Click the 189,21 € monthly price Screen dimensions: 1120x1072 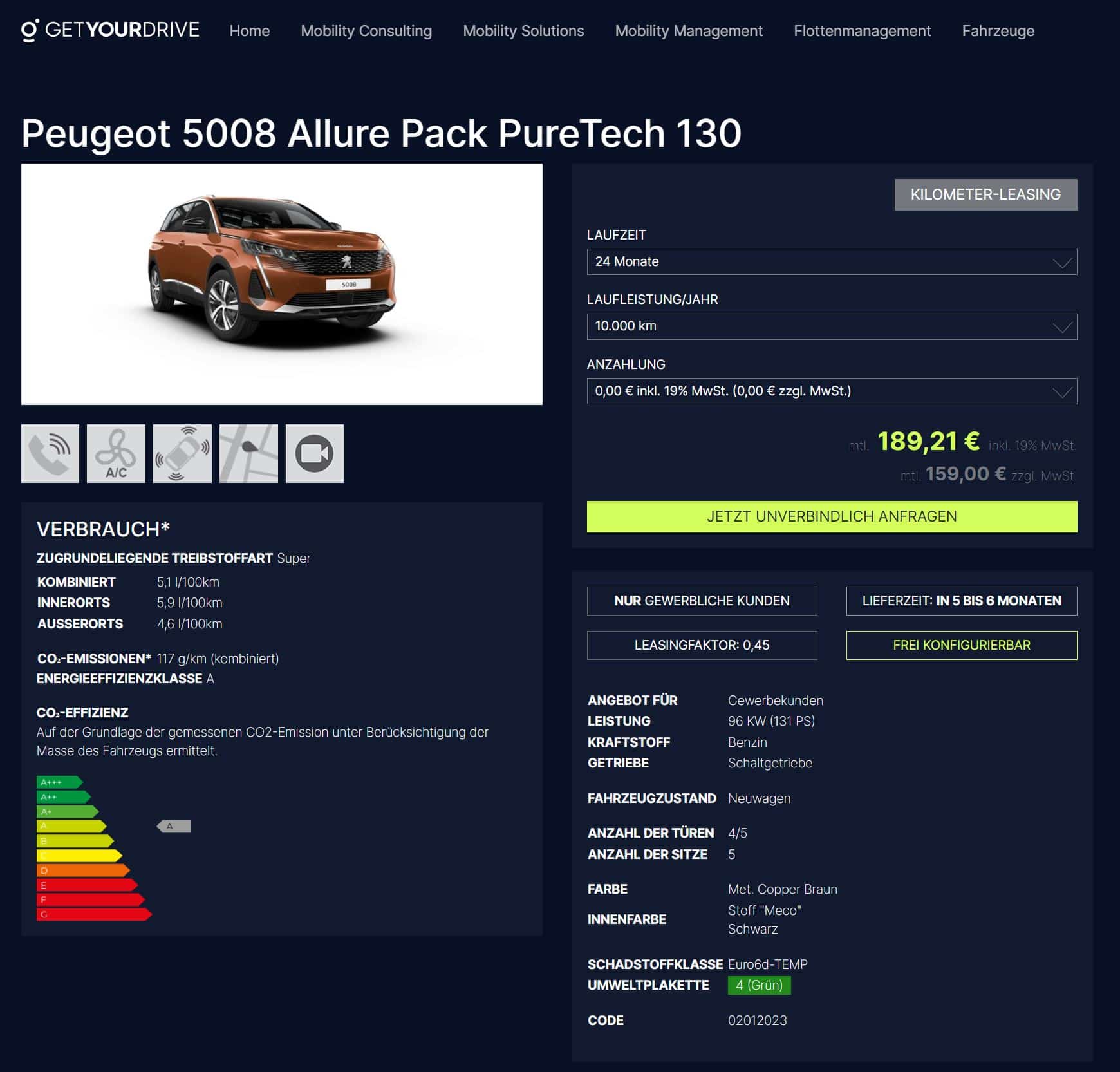(928, 442)
